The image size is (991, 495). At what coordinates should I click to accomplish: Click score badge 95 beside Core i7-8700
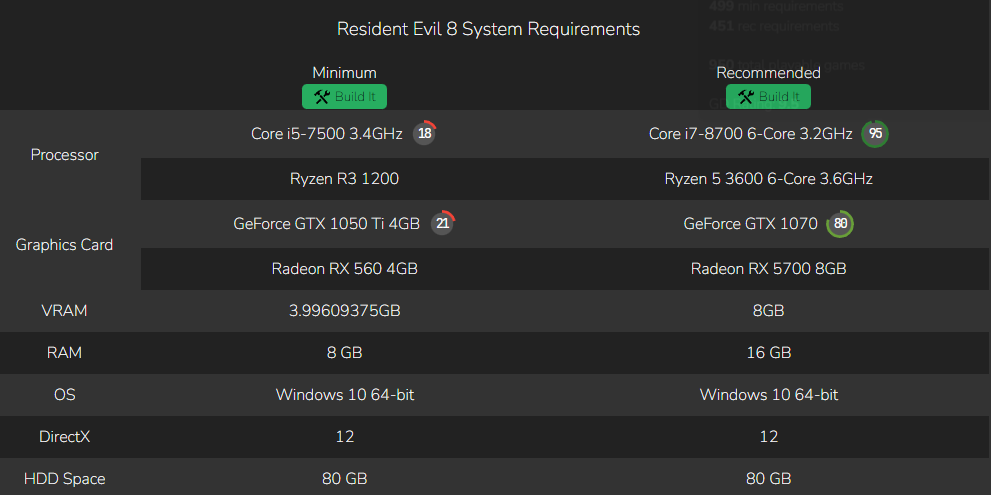[875, 133]
